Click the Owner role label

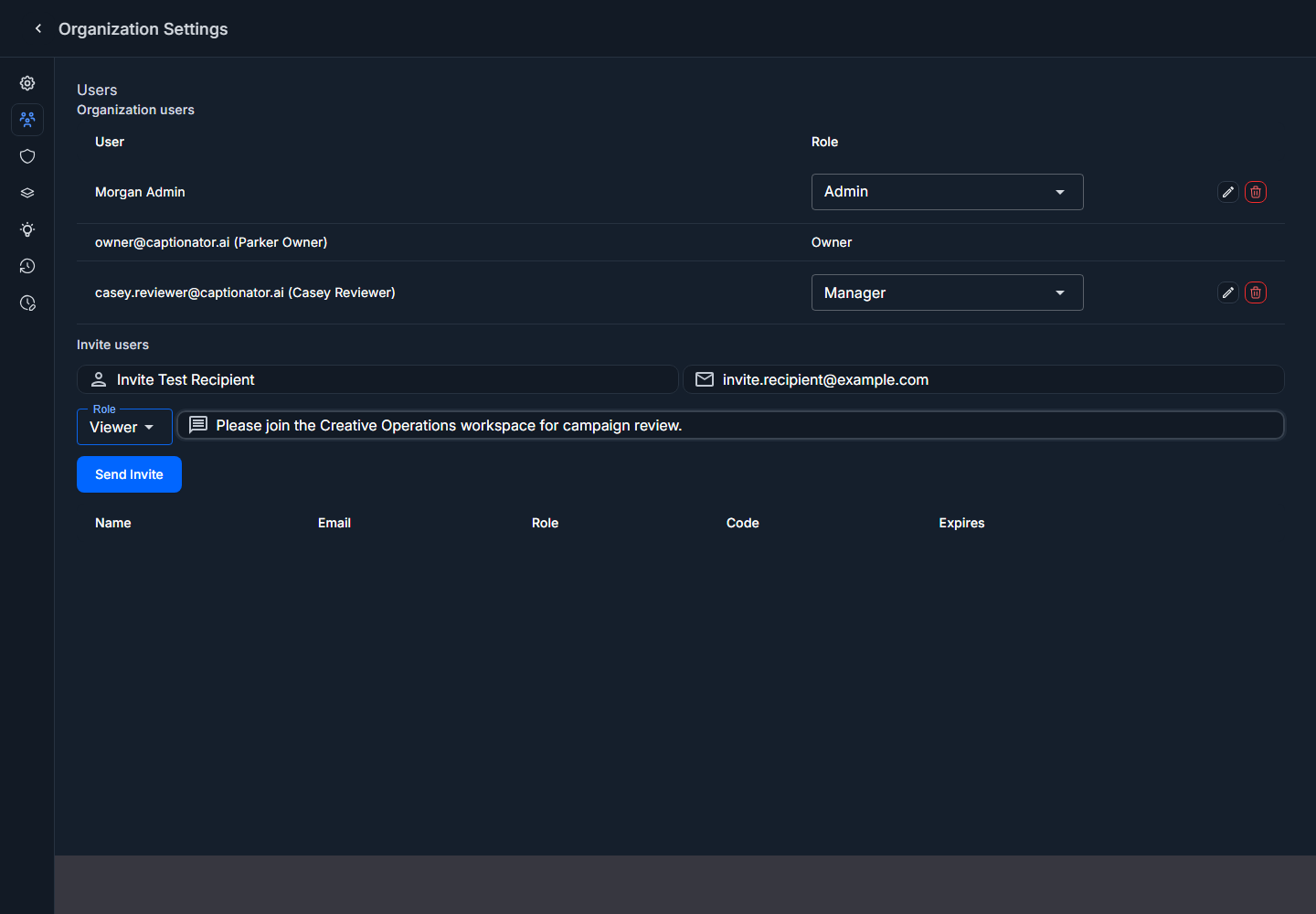pos(832,242)
